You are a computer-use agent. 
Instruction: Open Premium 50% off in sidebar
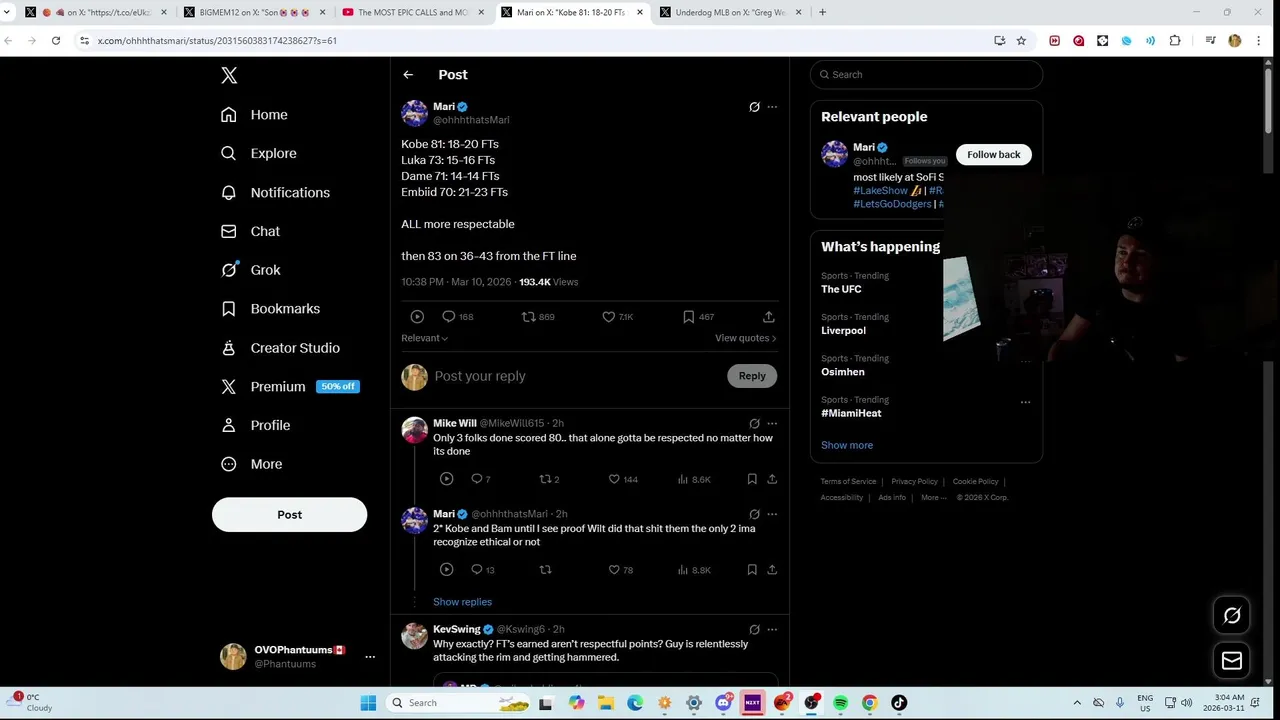pyautogui.click(x=290, y=387)
